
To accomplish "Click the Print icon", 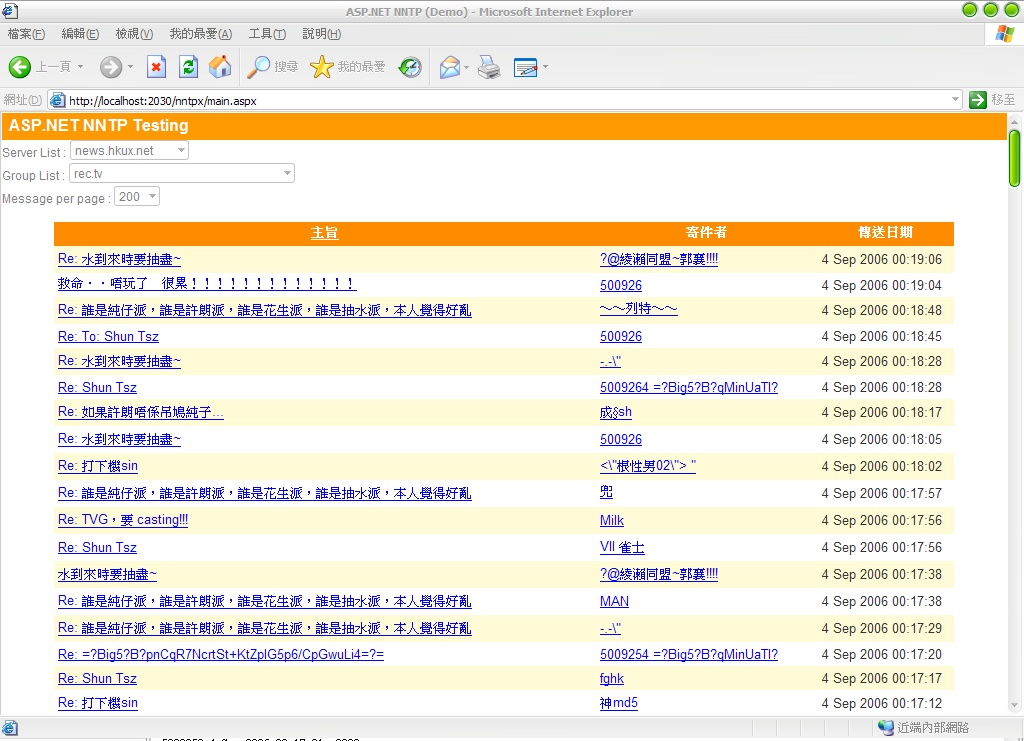I will coord(488,67).
